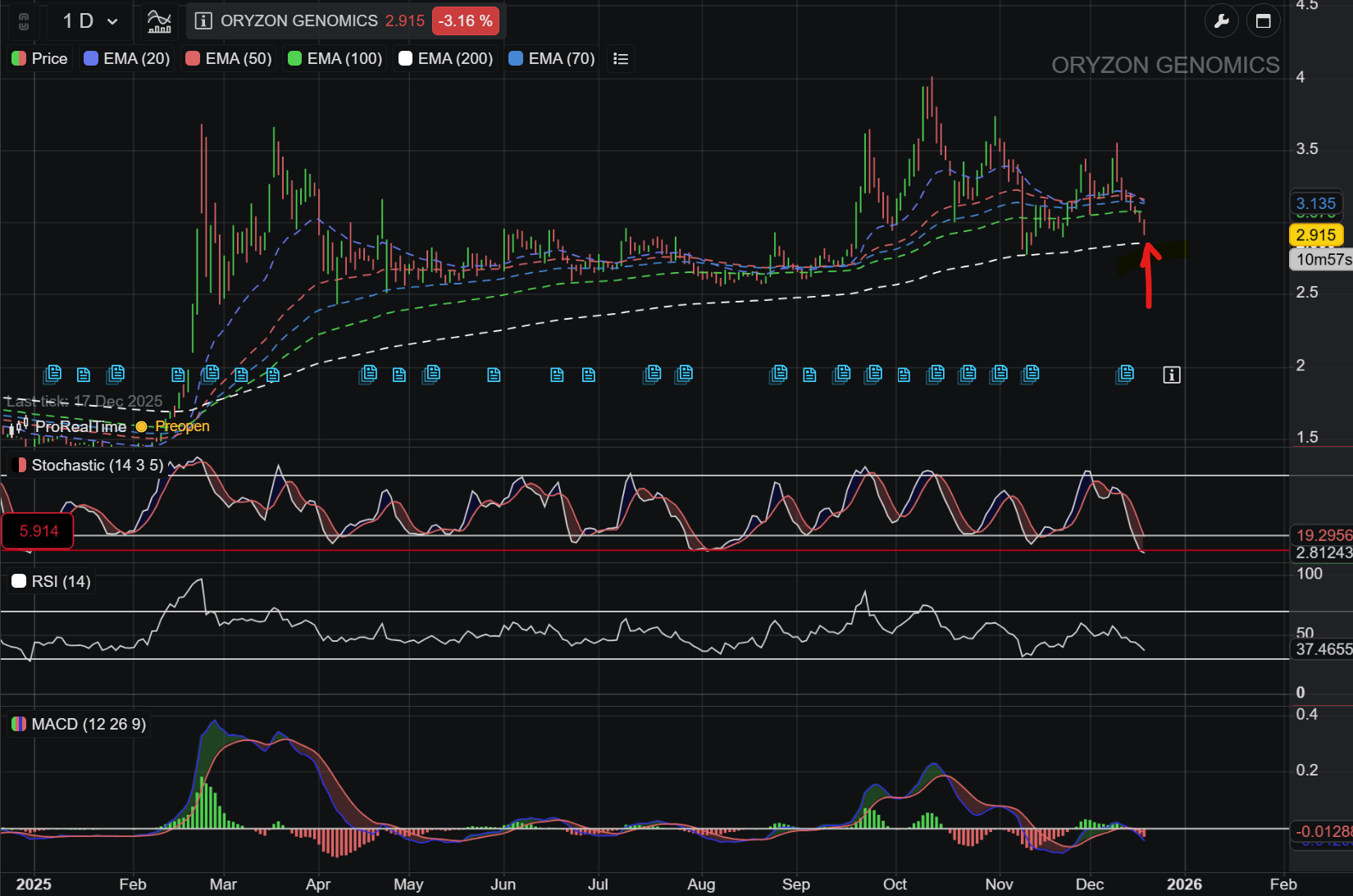1353x896 pixels.
Task: Open the indicator list icon after EMA (70)
Action: [621, 58]
